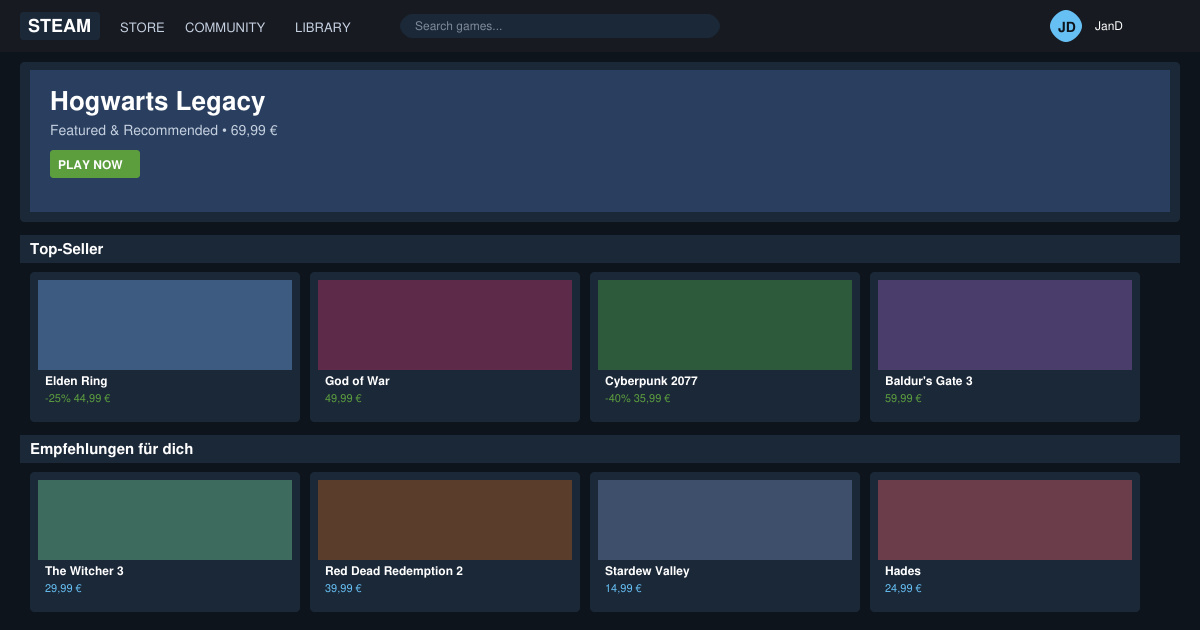Switch to the LIBRARY menu

click(x=323, y=27)
